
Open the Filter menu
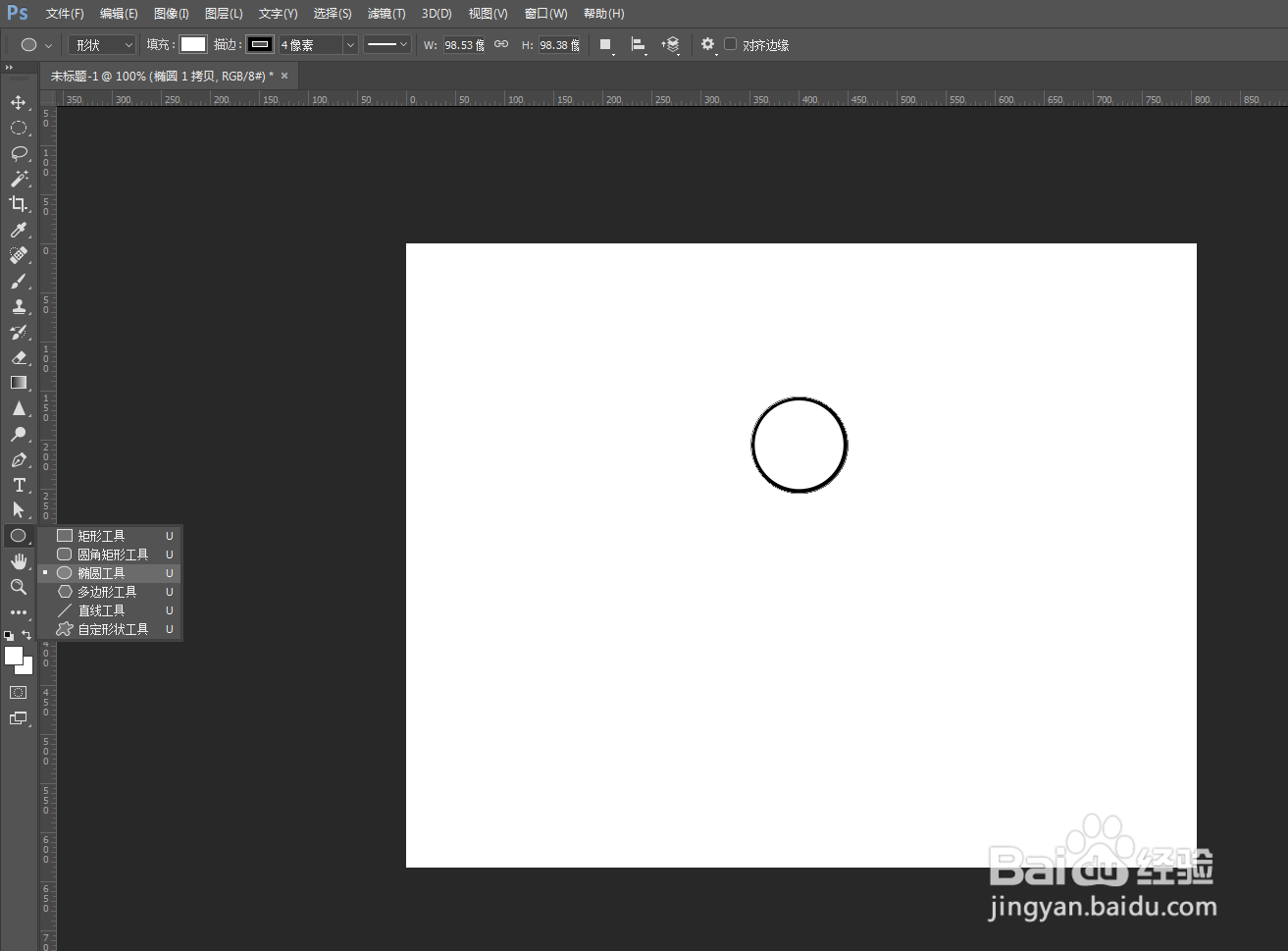pyautogui.click(x=386, y=14)
